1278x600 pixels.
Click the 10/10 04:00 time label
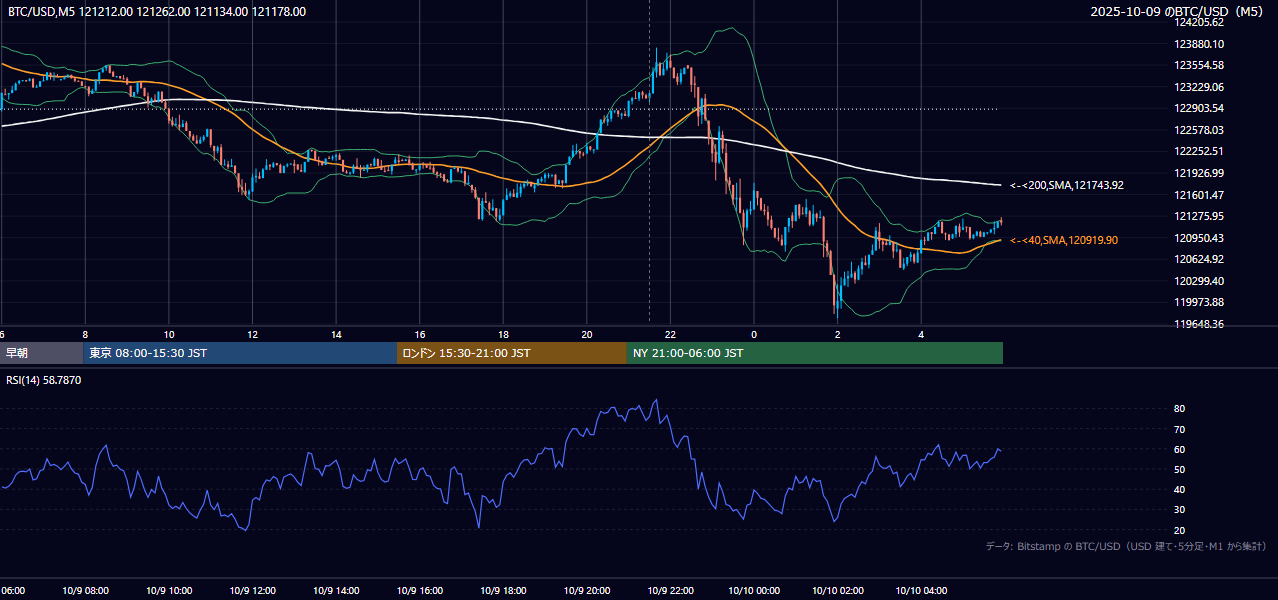tap(922, 591)
